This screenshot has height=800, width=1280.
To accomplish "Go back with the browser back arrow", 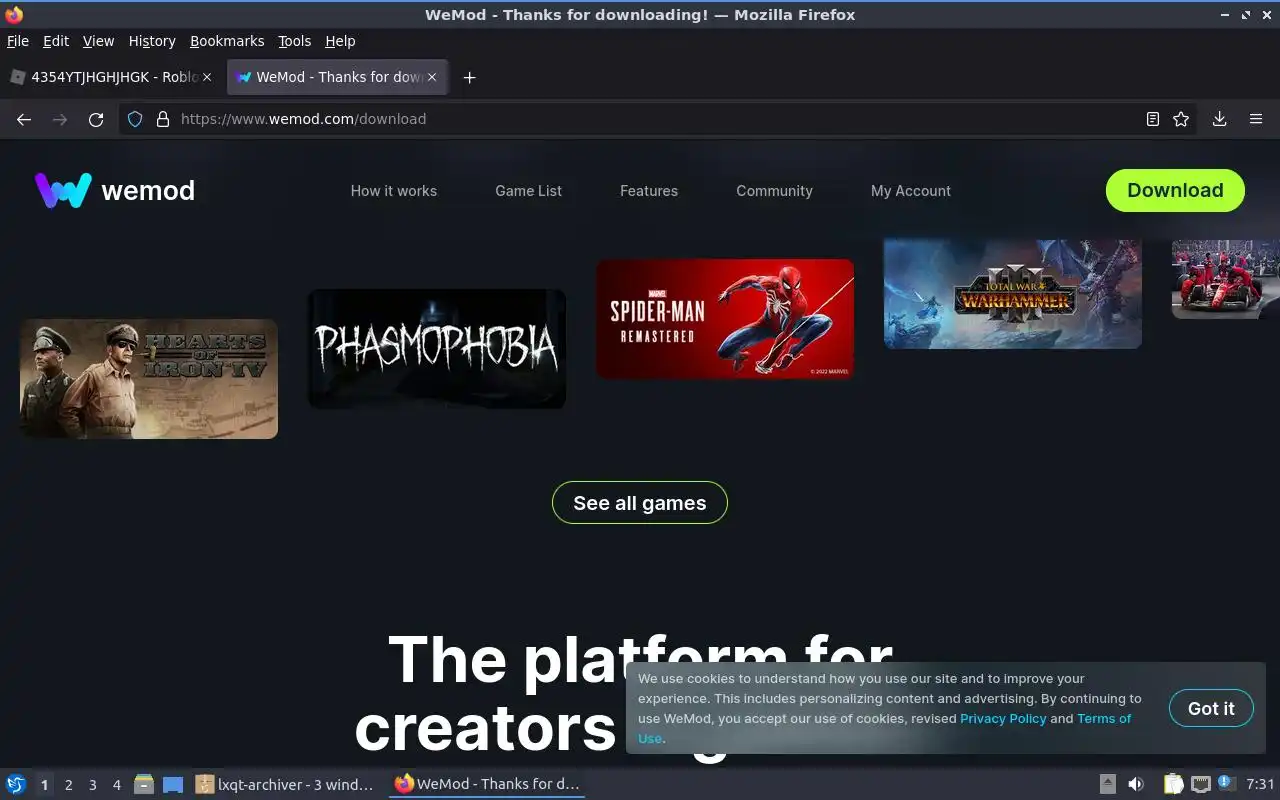I will point(24,119).
